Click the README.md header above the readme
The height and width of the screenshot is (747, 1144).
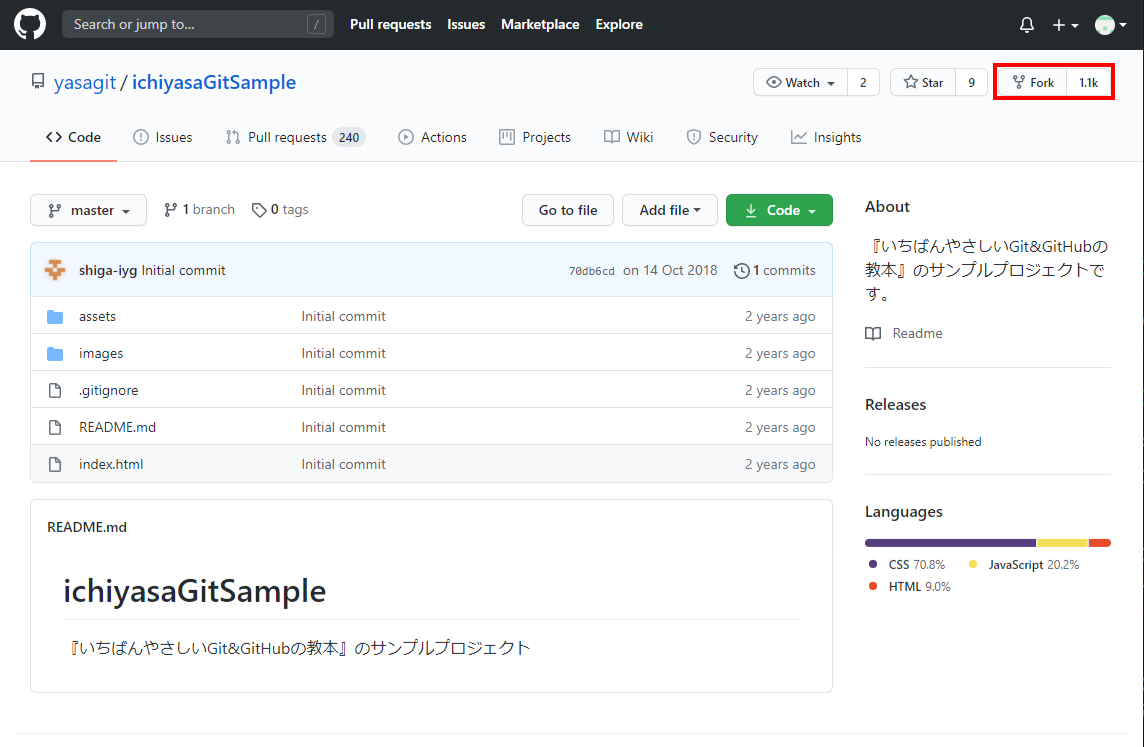(87, 527)
